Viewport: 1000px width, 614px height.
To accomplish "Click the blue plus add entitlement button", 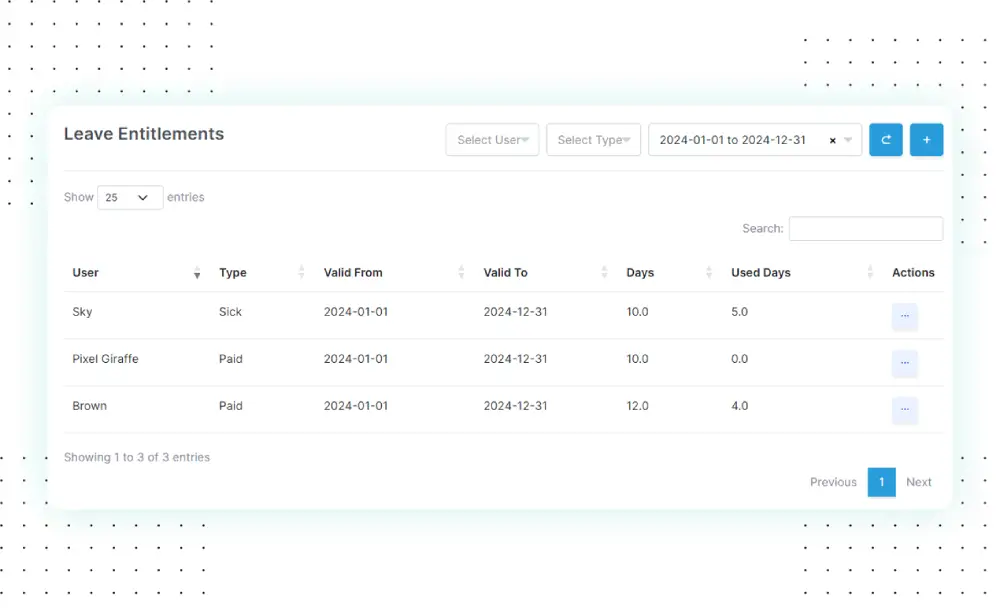I will click(926, 140).
